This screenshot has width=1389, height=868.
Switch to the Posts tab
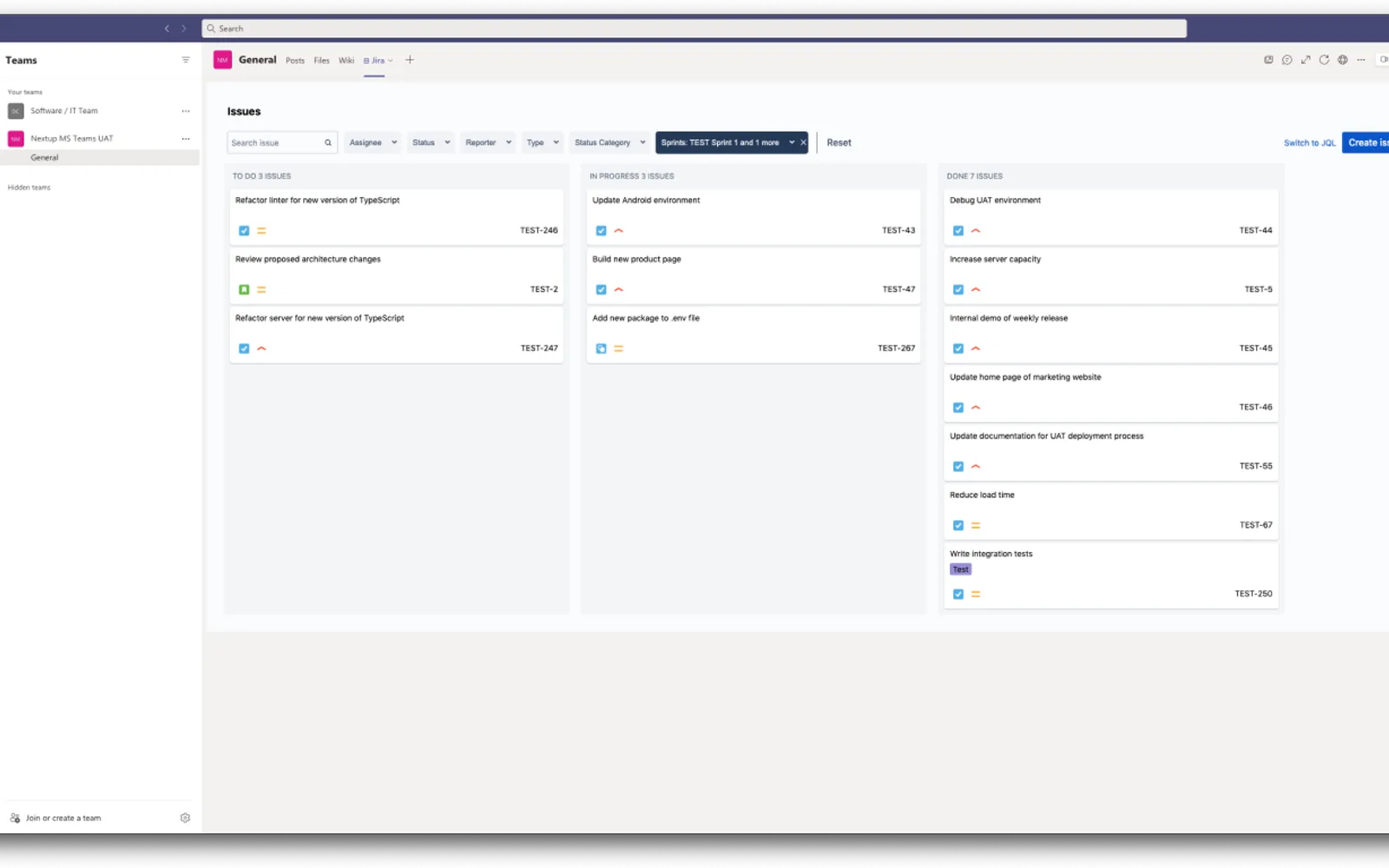(x=295, y=61)
